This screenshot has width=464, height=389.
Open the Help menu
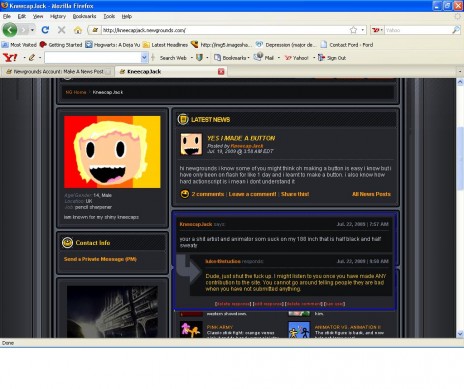(127, 16)
